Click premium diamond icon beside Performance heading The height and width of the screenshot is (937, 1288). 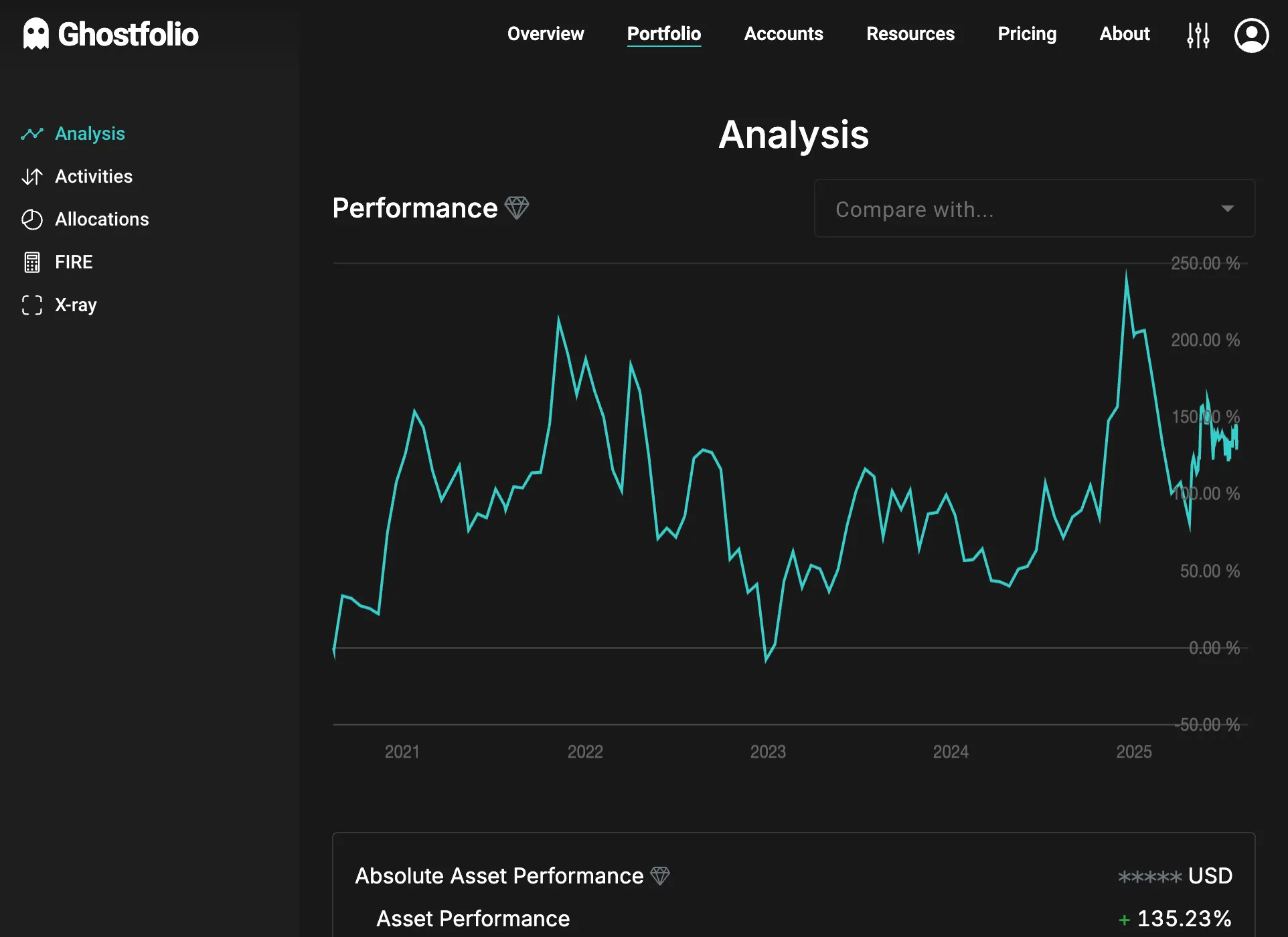click(517, 207)
